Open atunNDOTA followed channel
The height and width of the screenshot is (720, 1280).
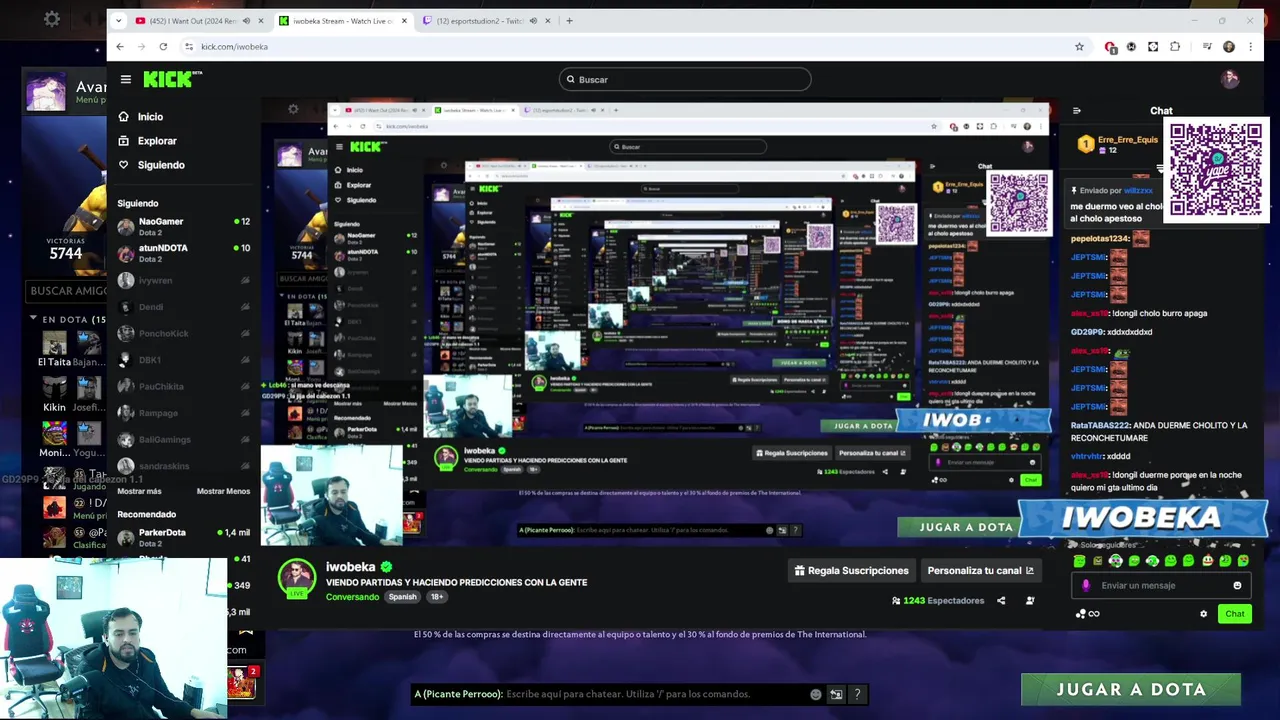[x=184, y=253]
